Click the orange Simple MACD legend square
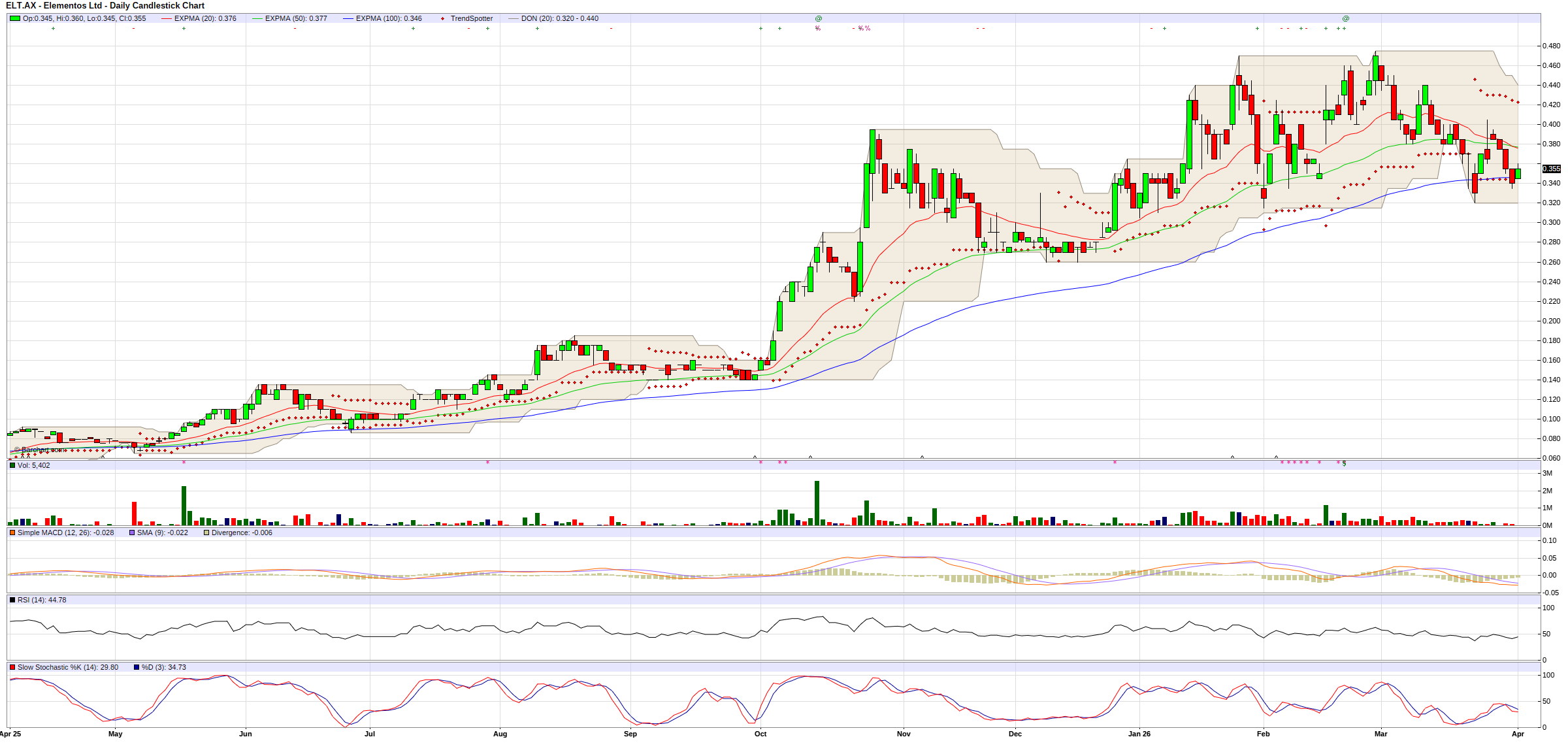The height and width of the screenshot is (754, 1568). 12,533
